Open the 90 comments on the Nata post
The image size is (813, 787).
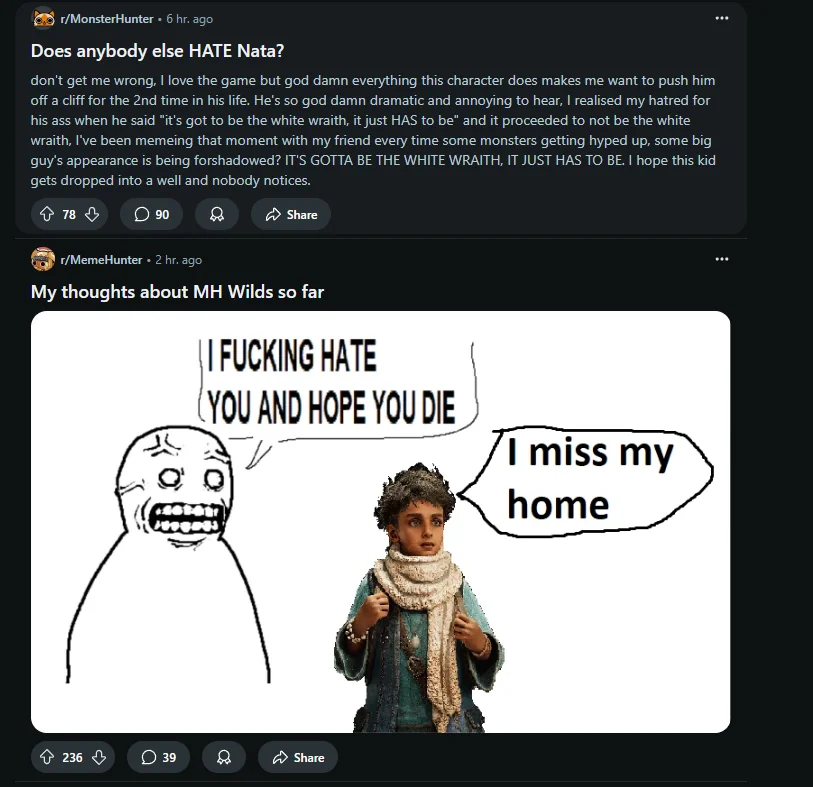[x=151, y=214]
